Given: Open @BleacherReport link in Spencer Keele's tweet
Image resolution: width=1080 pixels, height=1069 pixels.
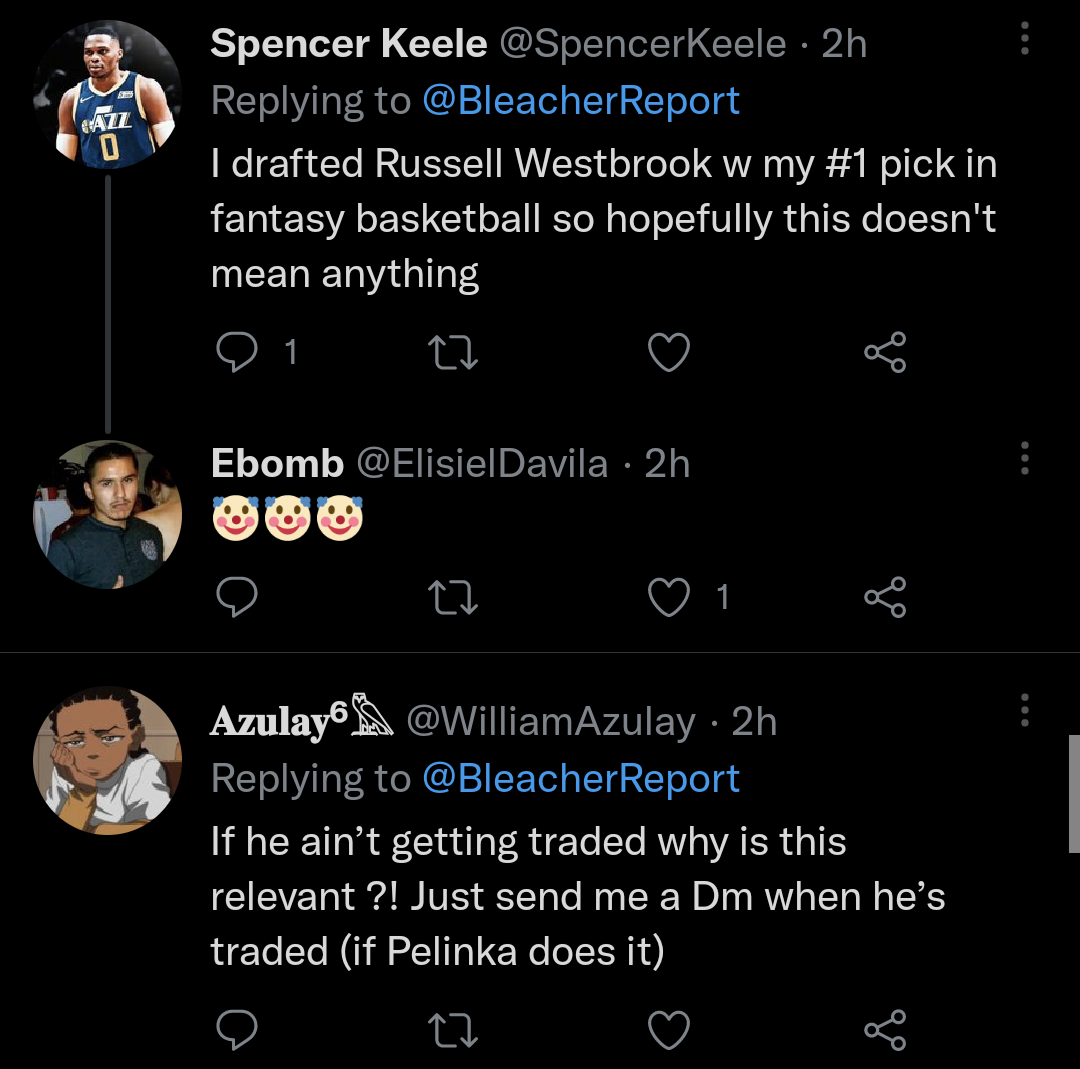Looking at the screenshot, I should [x=581, y=101].
